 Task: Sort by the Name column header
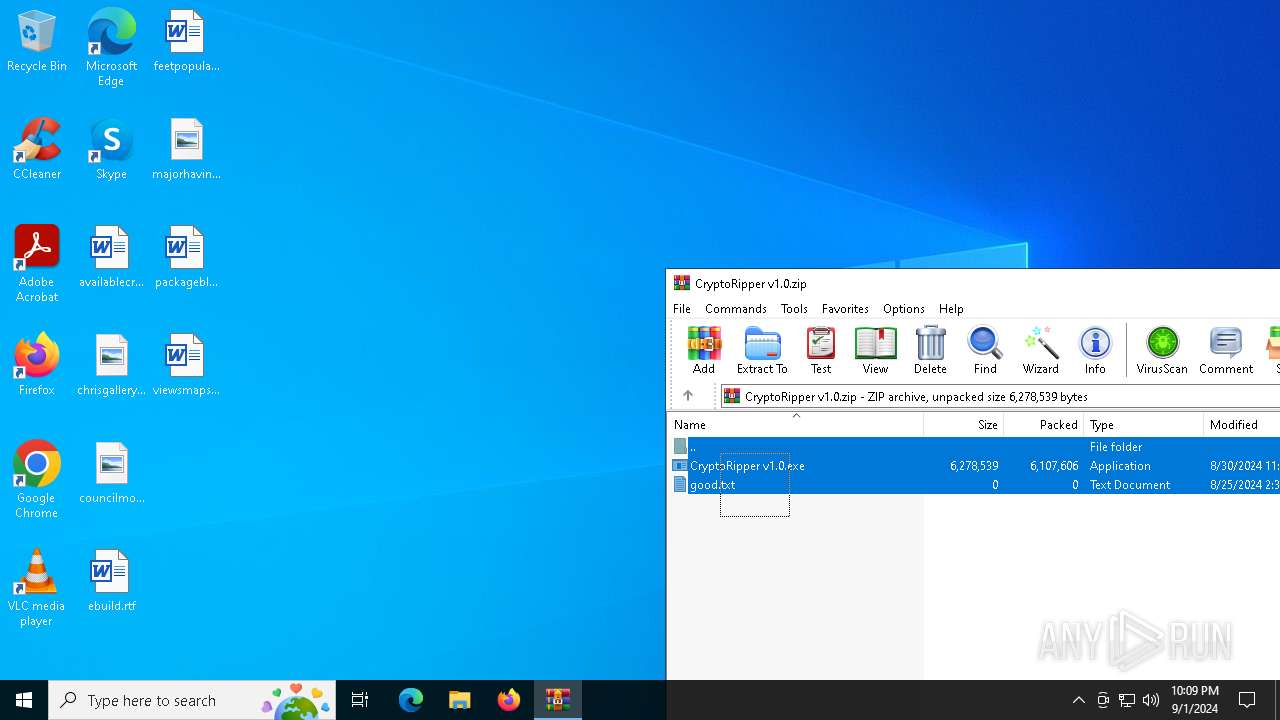click(x=796, y=425)
